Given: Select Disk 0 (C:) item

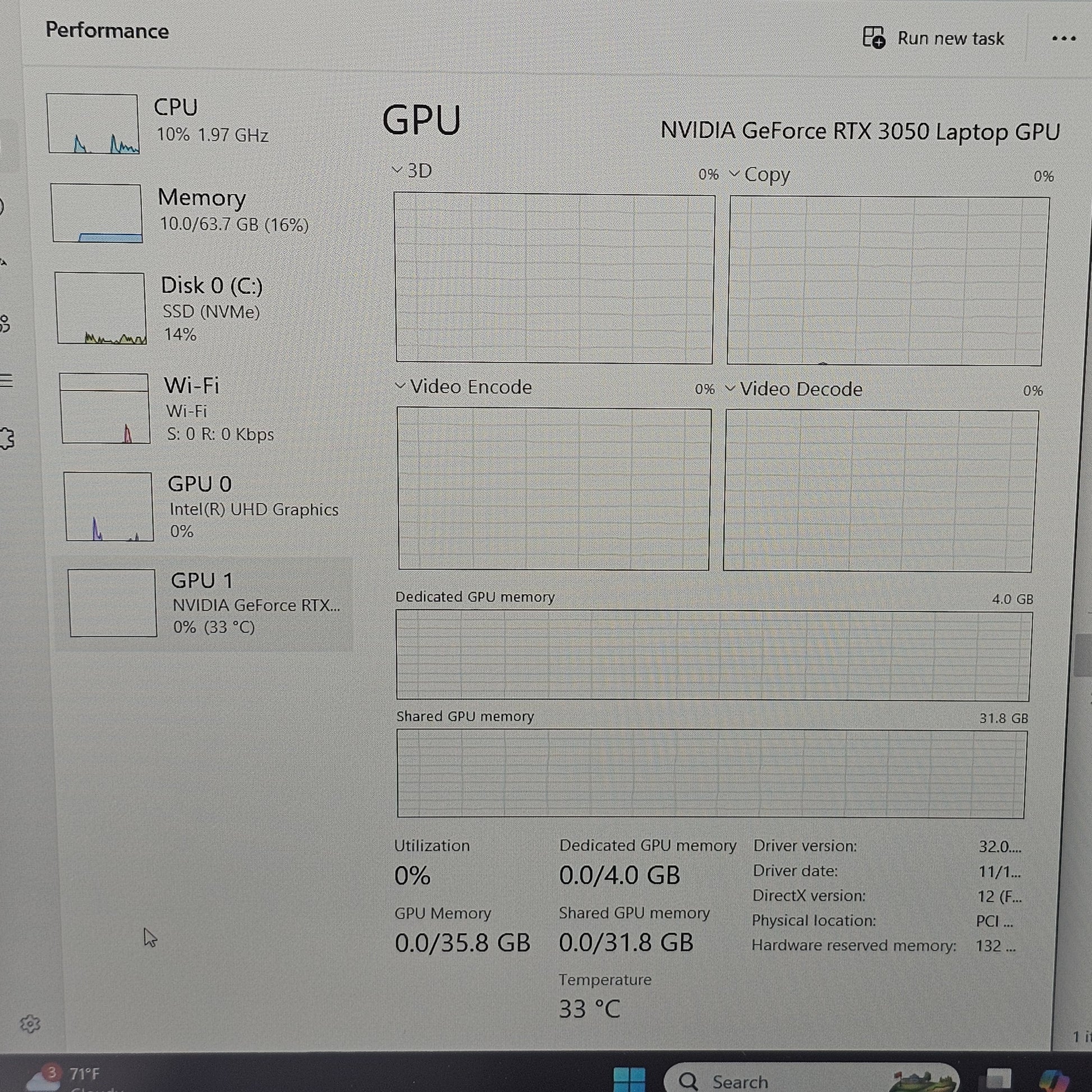Looking at the screenshot, I should [x=203, y=308].
